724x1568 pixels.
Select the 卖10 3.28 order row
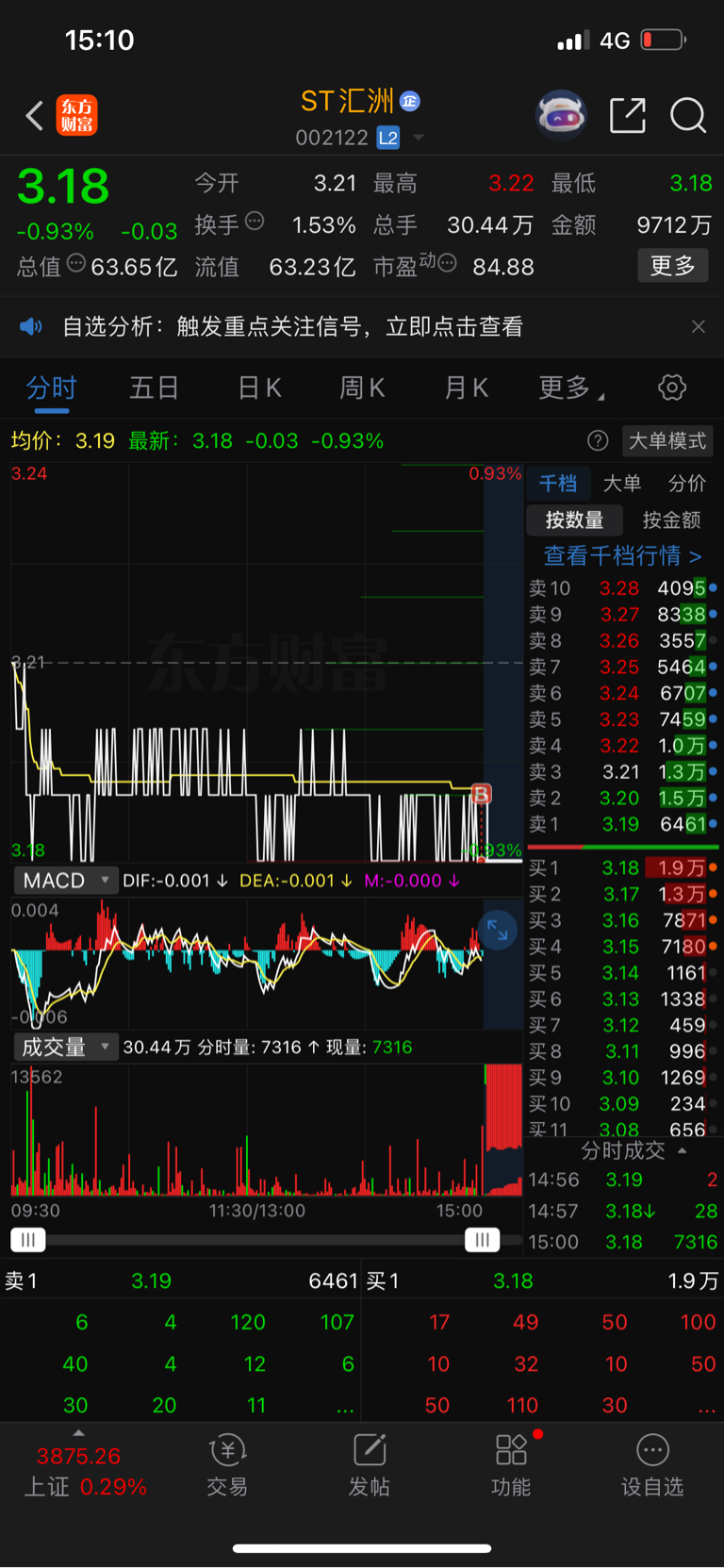(x=622, y=588)
